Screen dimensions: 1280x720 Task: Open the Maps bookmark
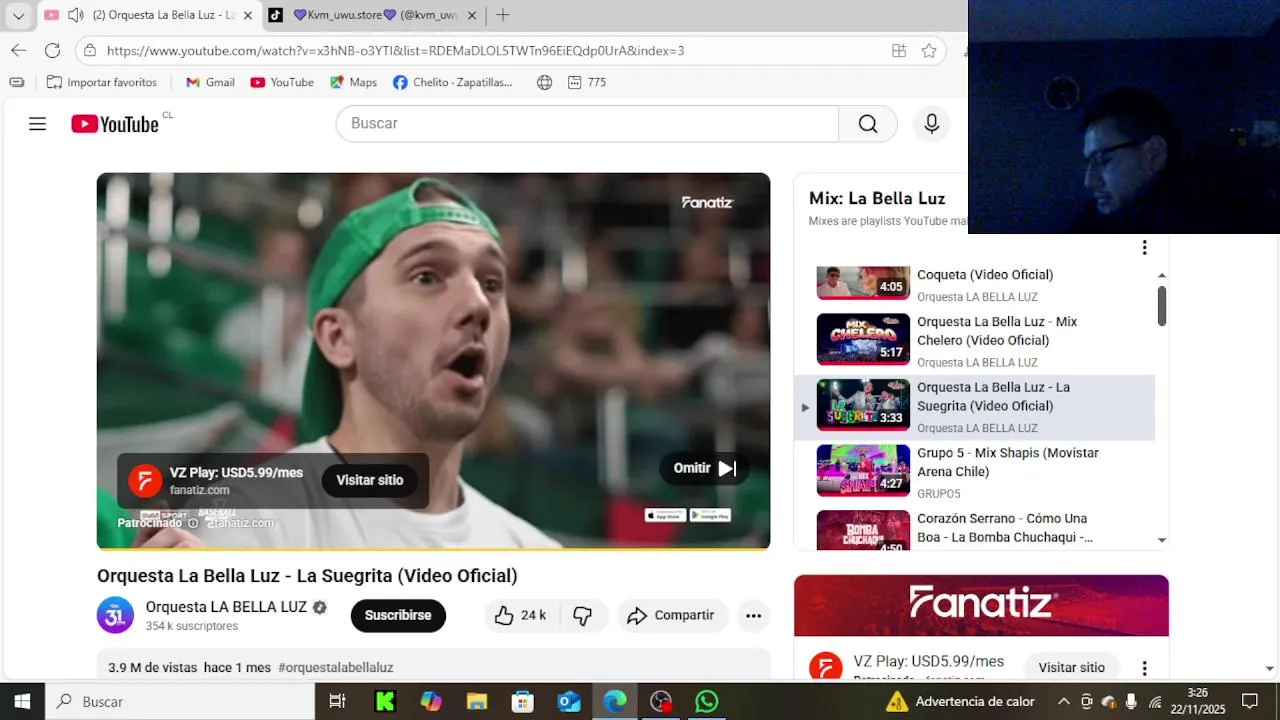(354, 82)
